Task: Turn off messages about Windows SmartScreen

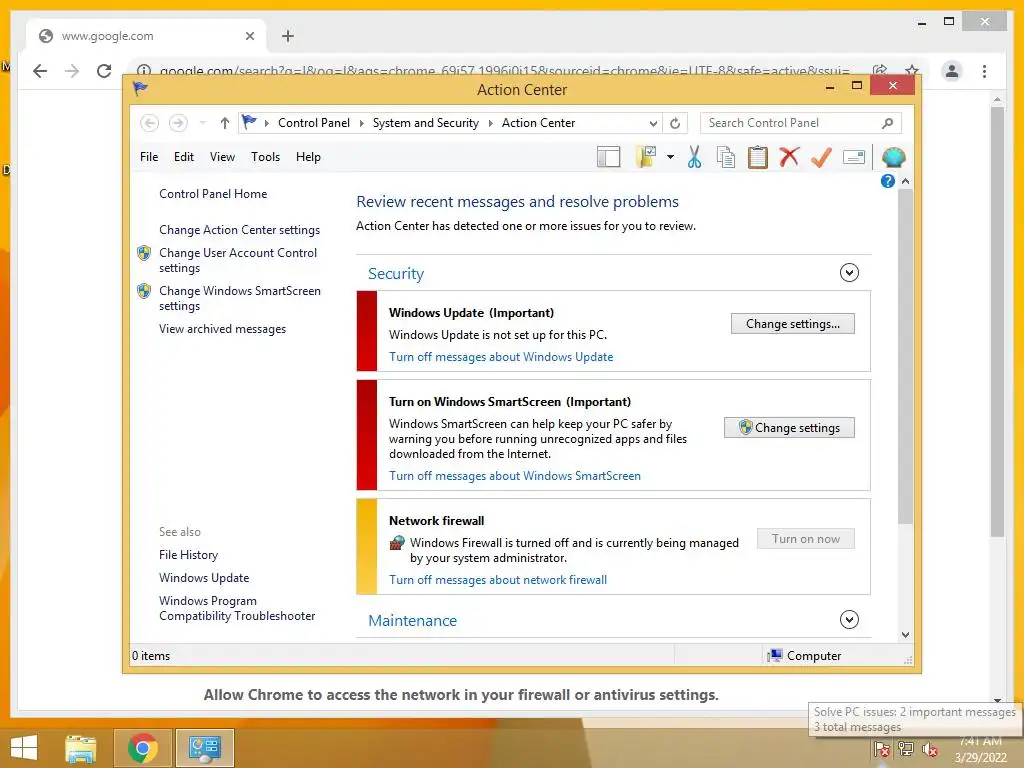Action: coord(515,476)
